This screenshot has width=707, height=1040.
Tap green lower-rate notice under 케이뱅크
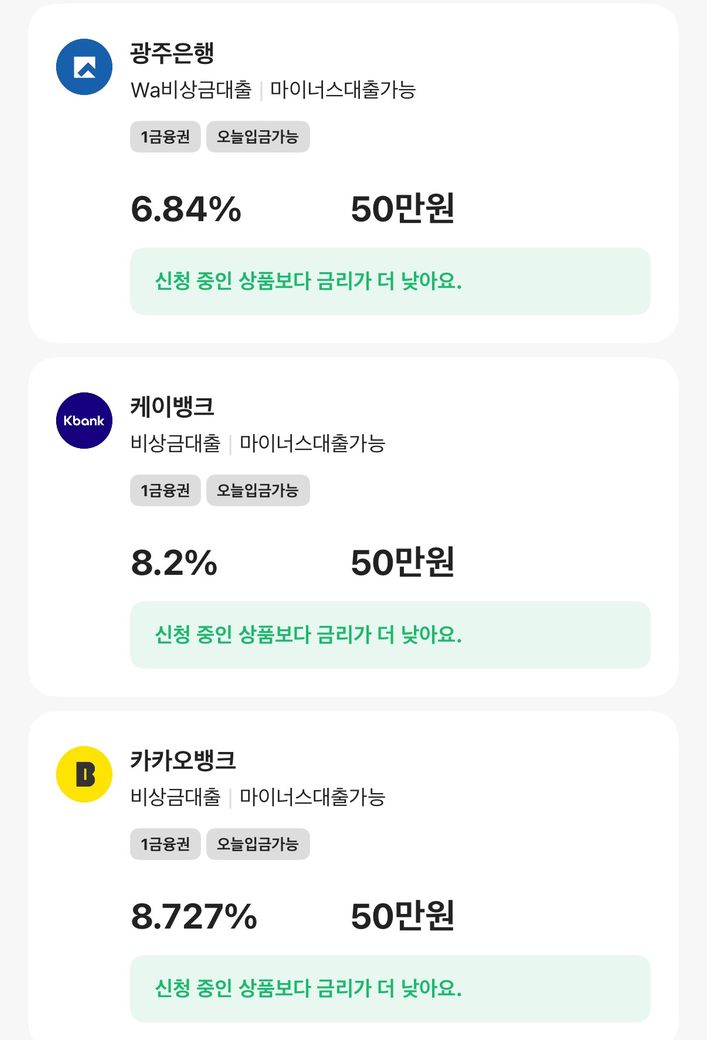pyautogui.click(x=390, y=635)
